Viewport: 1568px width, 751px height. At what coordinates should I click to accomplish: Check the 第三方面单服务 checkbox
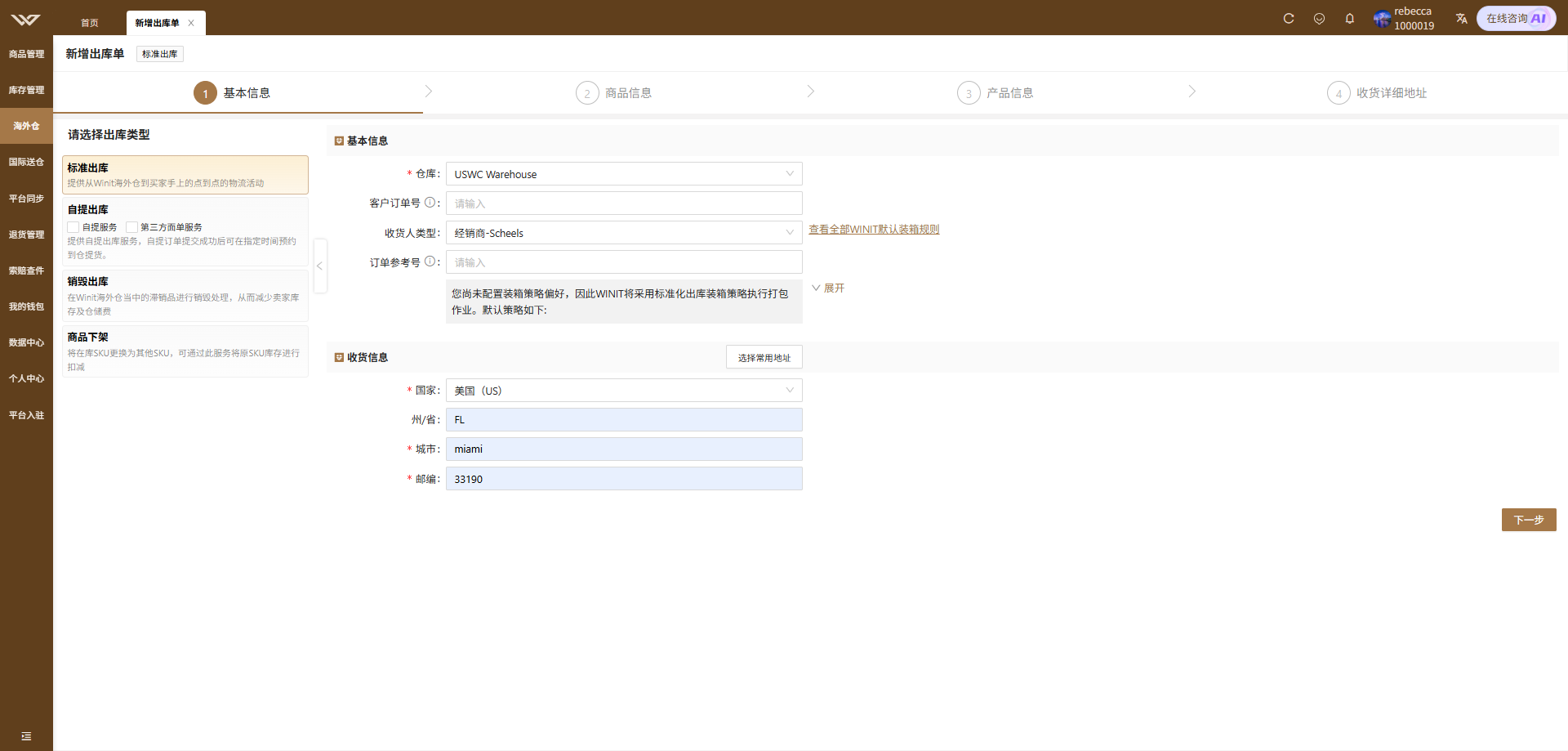[x=131, y=227]
